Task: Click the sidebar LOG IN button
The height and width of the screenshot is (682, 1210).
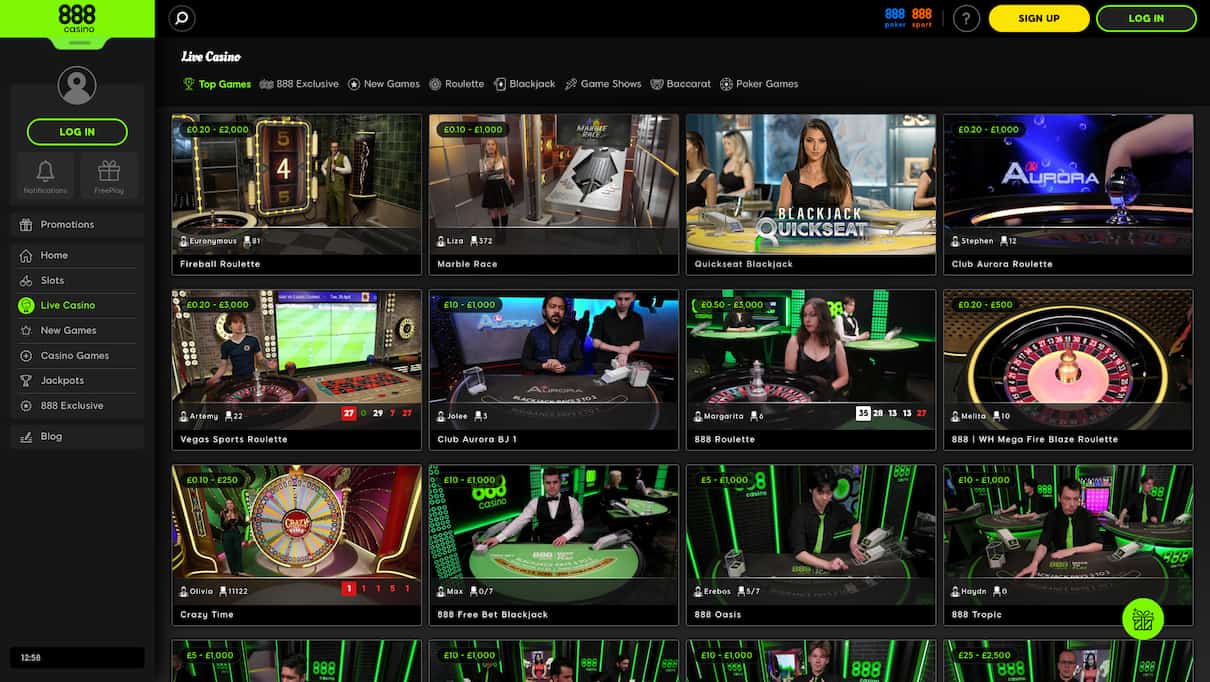Action: [77, 132]
